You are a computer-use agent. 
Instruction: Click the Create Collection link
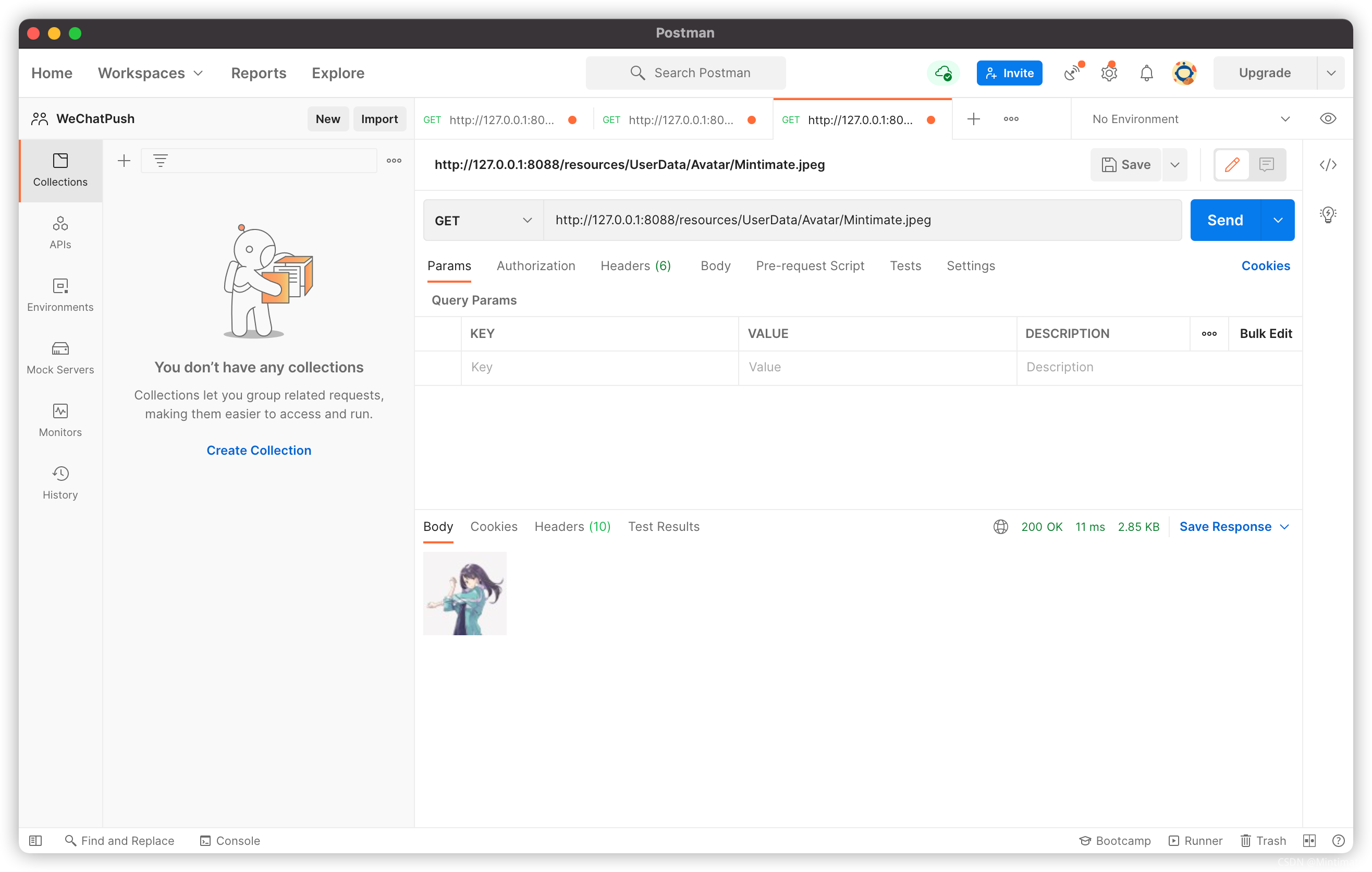[x=259, y=450]
